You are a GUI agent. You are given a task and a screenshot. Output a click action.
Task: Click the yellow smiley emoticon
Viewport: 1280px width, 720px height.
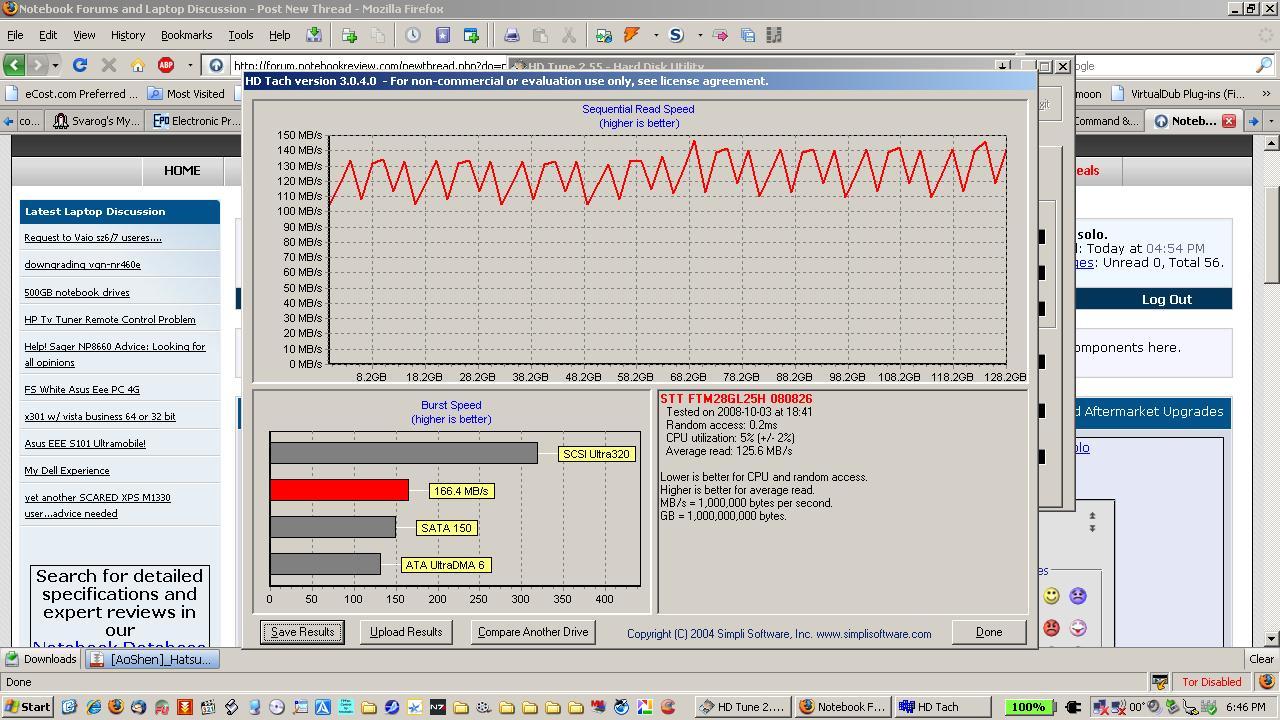tap(1051, 596)
